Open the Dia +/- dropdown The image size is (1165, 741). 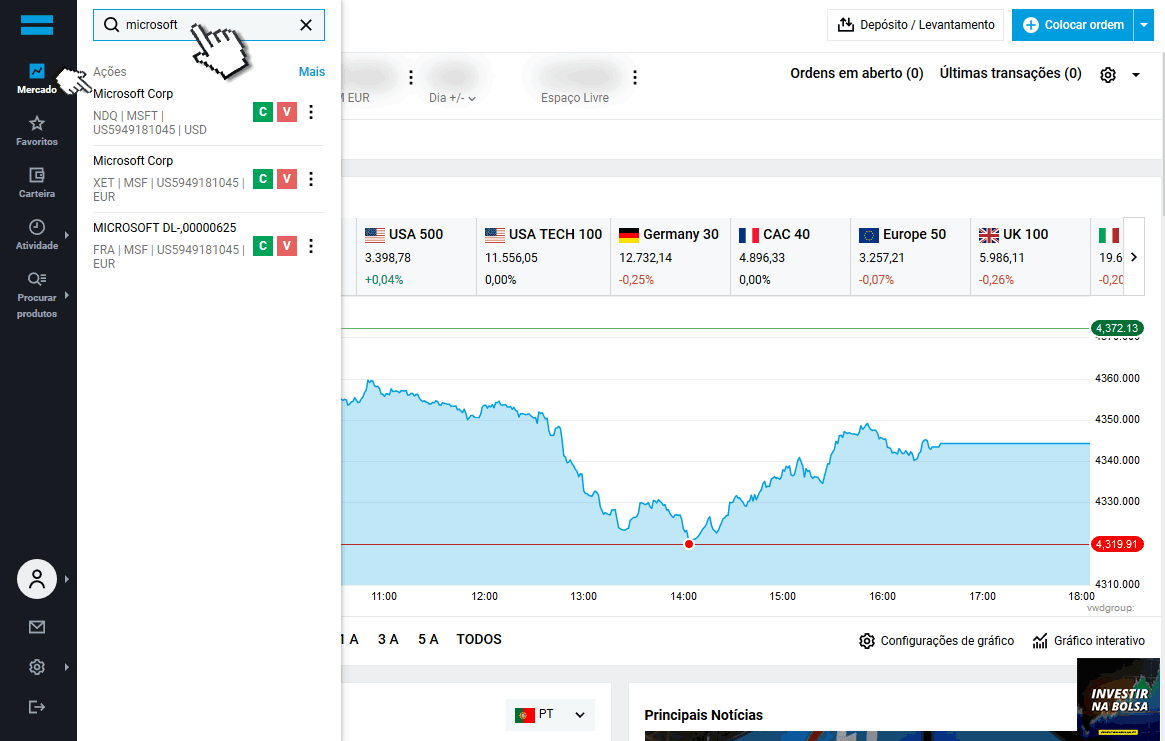point(452,97)
